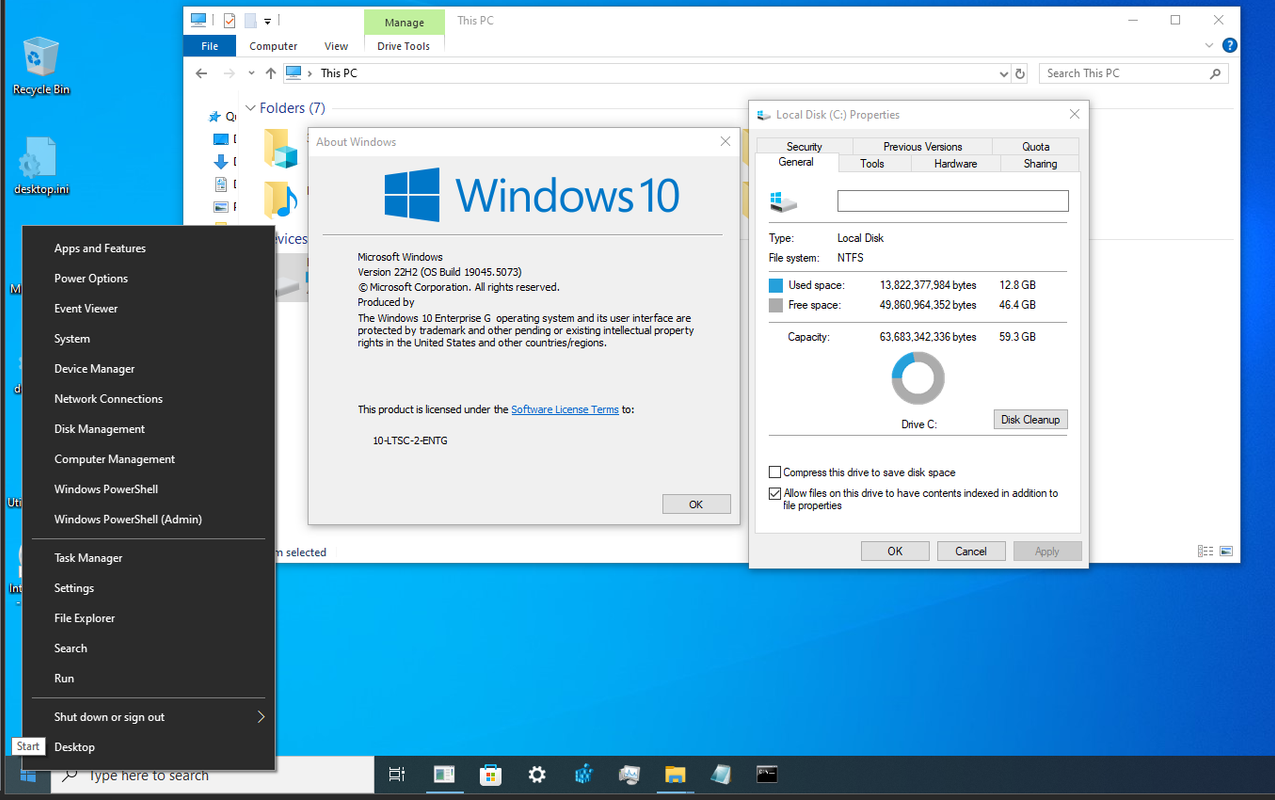The image size is (1275, 800).
Task: Close the About Windows dialog
Action: (726, 142)
